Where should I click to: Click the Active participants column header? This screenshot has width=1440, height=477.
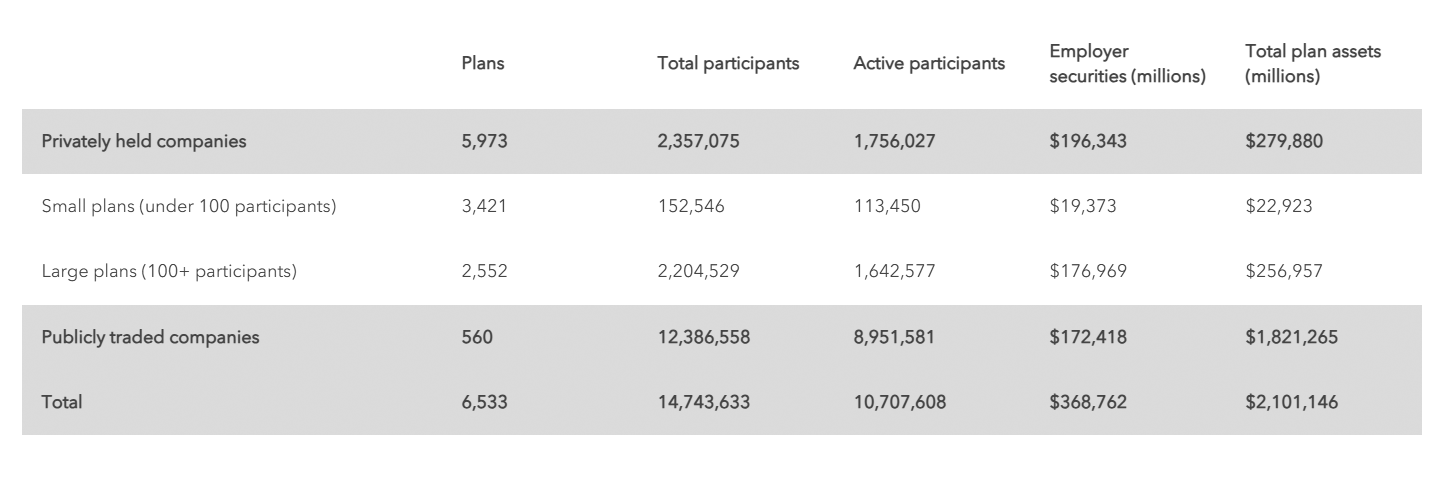929,63
